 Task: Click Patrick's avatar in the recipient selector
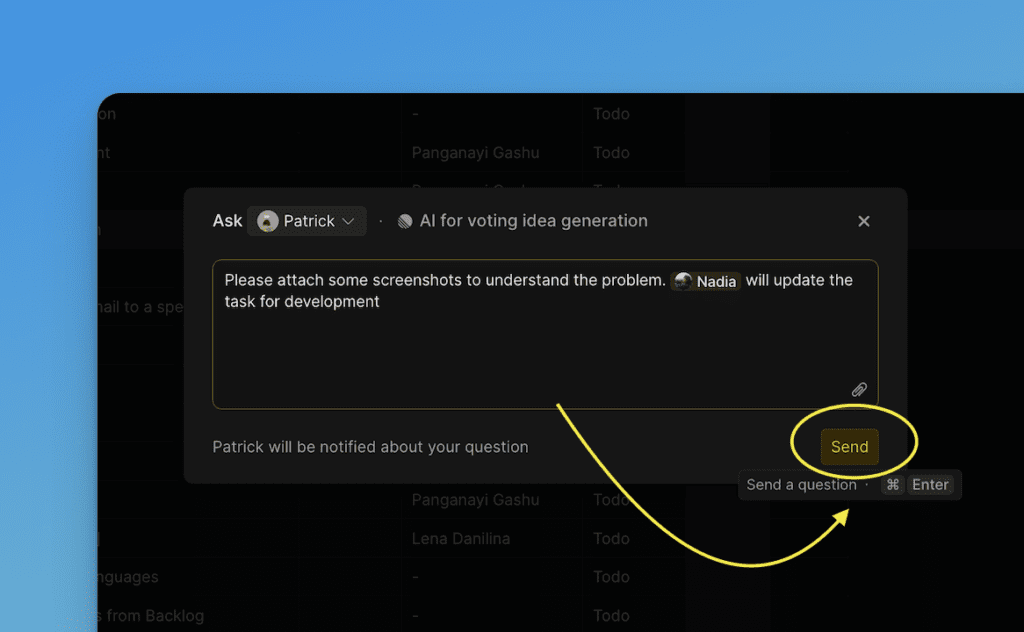268,221
